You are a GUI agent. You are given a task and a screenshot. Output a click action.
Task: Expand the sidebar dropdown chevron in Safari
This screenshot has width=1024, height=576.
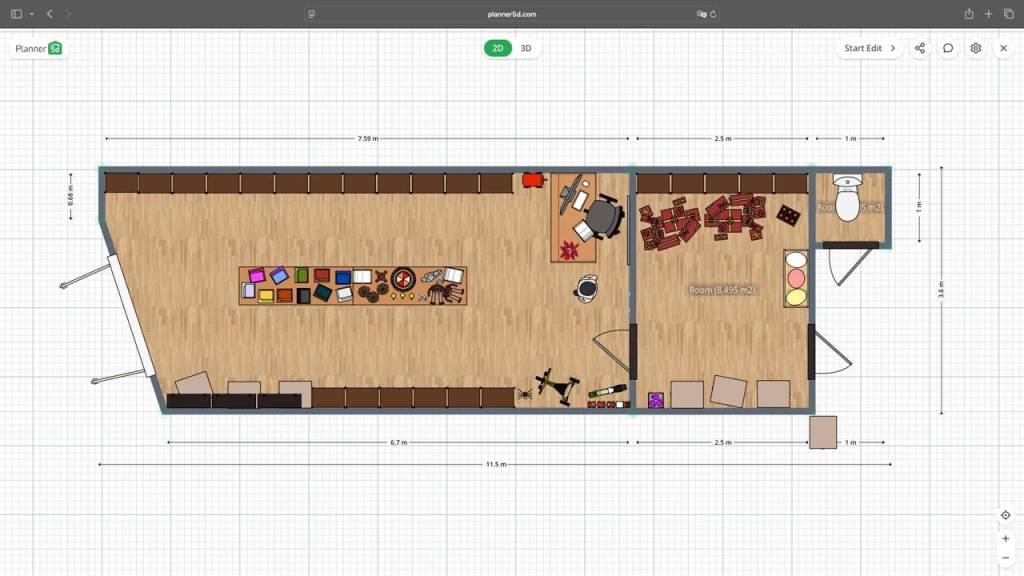pyautogui.click(x=31, y=14)
